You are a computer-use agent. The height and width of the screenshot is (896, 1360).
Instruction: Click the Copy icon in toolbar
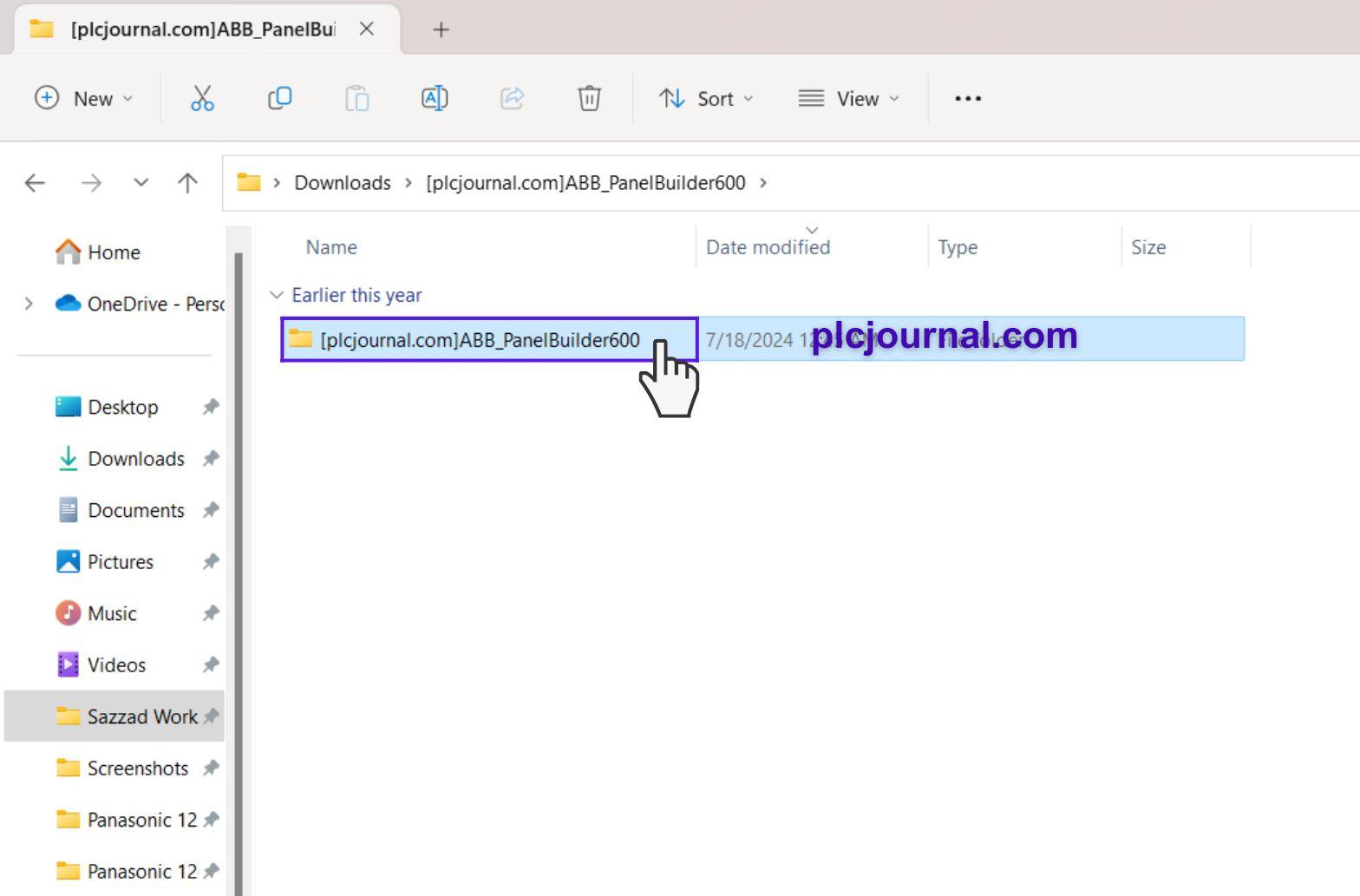click(x=279, y=98)
